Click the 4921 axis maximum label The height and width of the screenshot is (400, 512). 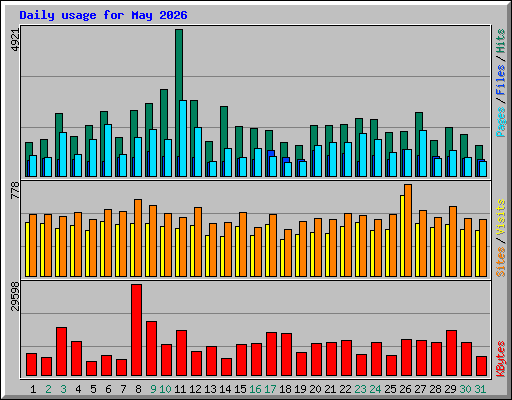point(15,40)
